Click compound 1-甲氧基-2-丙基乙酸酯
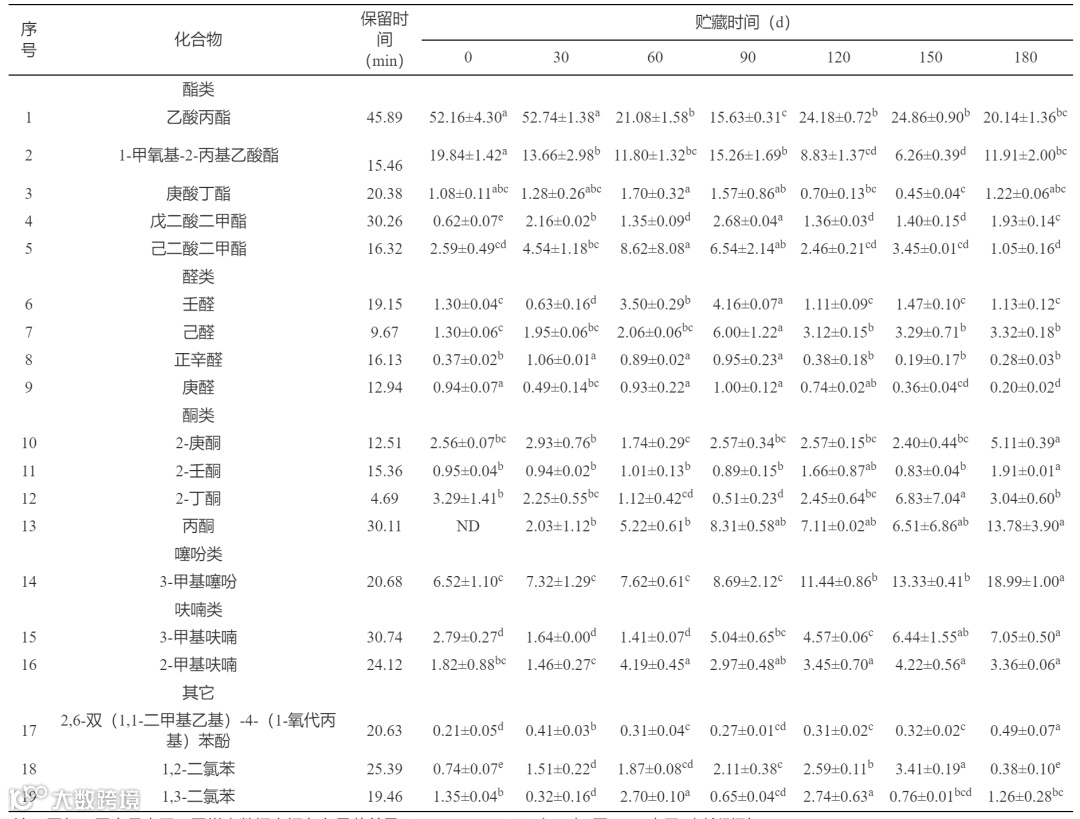Viewport: 1080px width, 819px height. (x=198, y=155)
